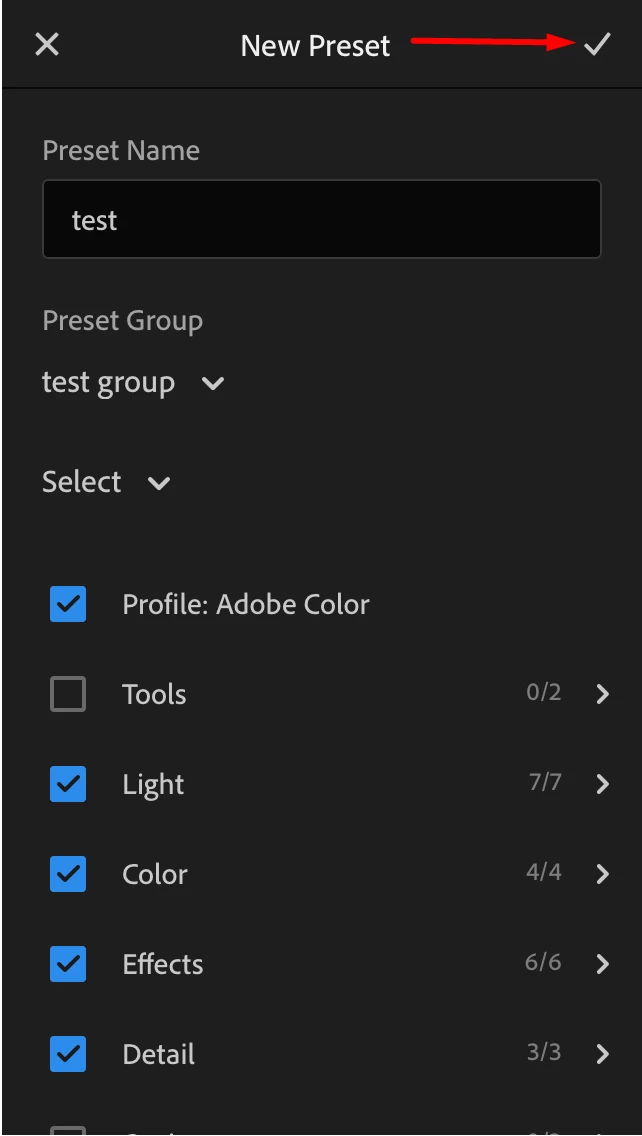The width and height of the screenshot is (642, 1136).
Task: Uncheck the Light checkbox
Action: click(68, 784)
